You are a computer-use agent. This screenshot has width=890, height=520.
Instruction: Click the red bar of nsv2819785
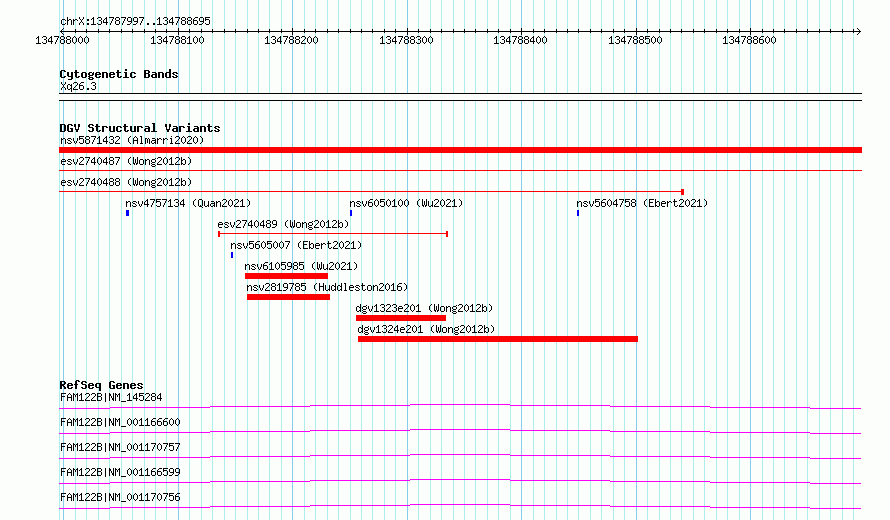pyautogui.click(x=288, y=297)
